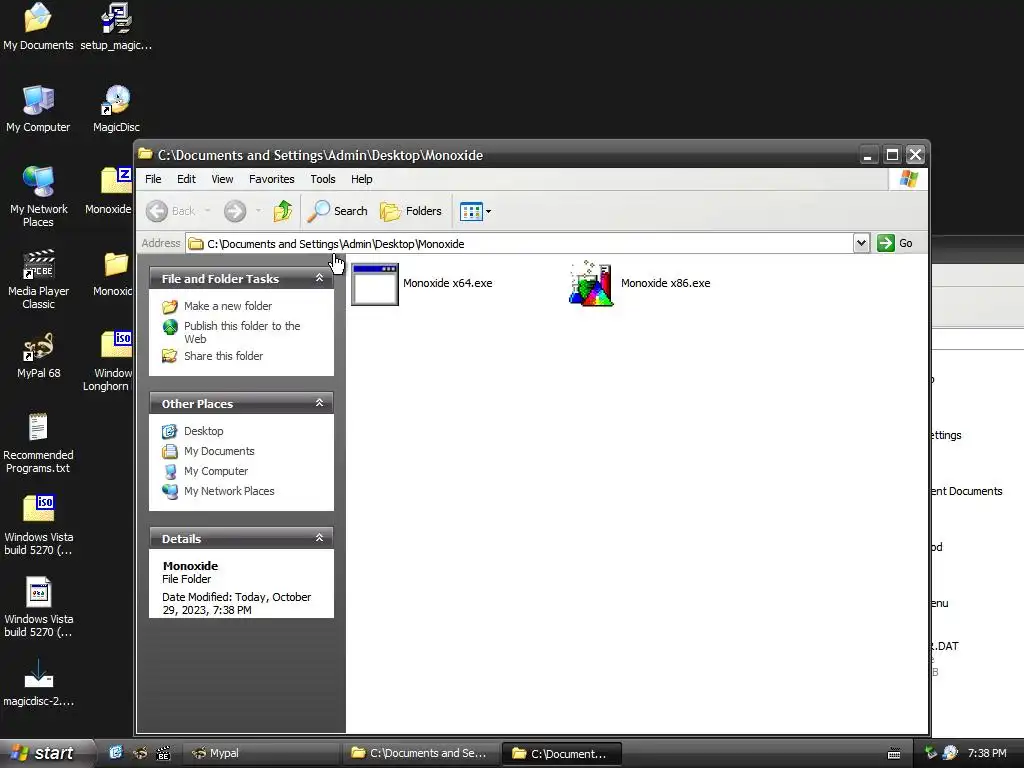Click the Windows logo throbber icon

pos(908,179)
